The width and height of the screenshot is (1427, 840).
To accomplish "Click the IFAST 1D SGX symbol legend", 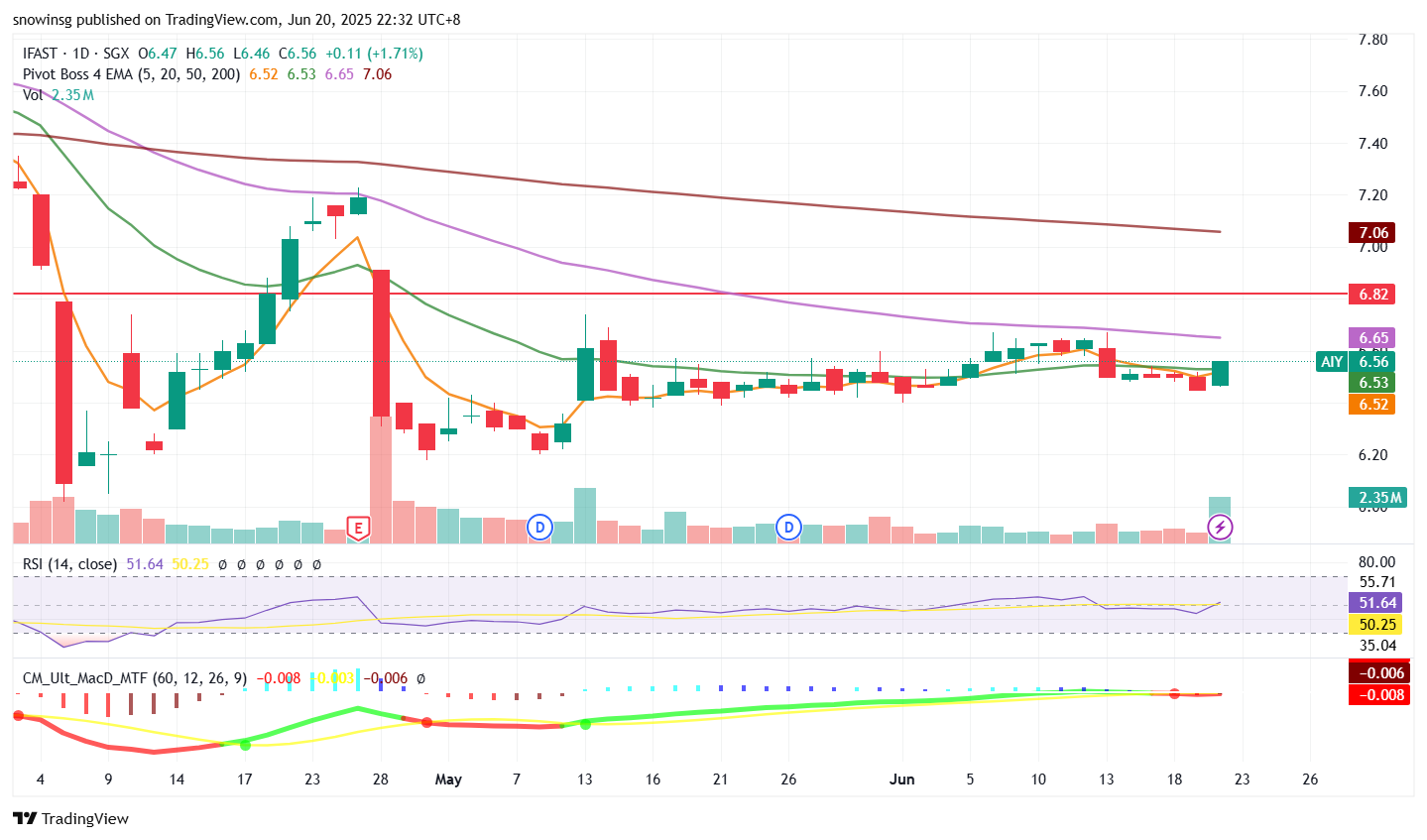I will [x=76, y=54].
